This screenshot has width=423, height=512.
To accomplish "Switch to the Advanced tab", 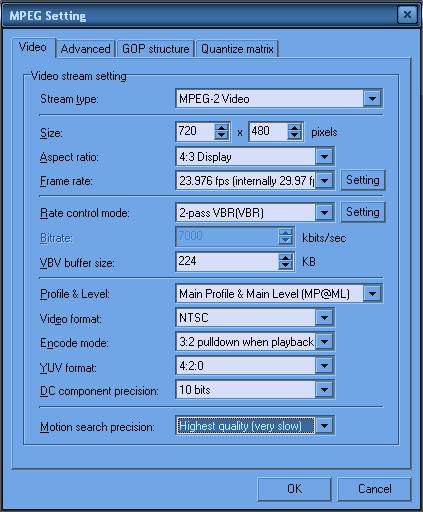I will (x=85, y=49).
